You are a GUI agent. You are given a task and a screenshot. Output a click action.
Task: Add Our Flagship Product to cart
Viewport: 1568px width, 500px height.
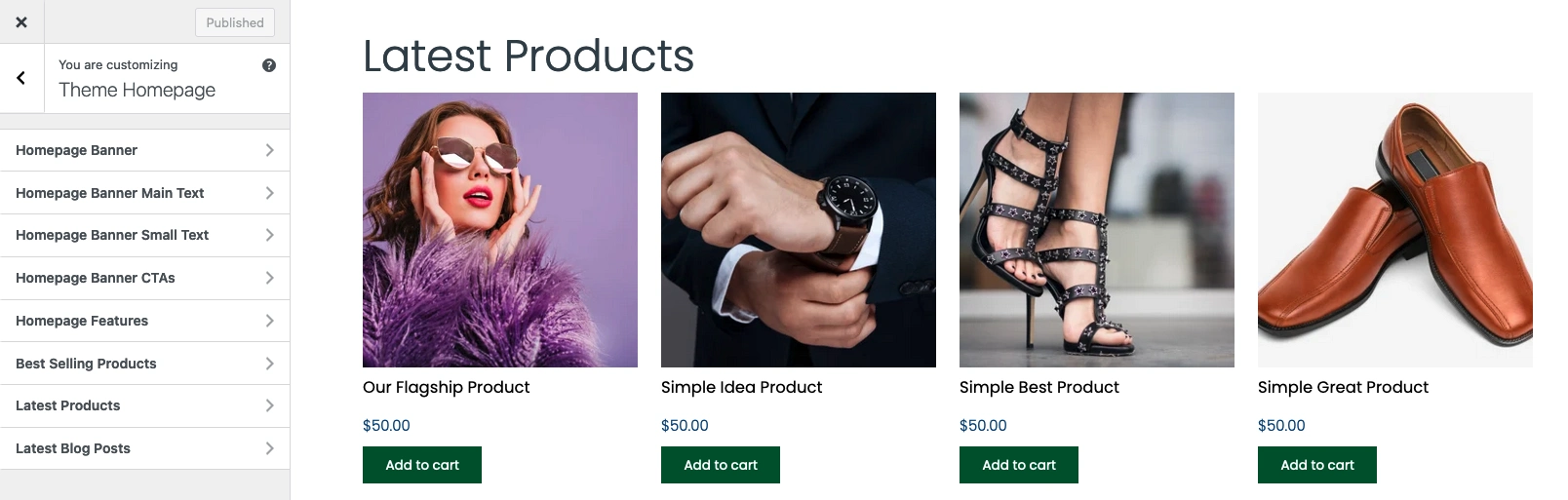(422, 465)
